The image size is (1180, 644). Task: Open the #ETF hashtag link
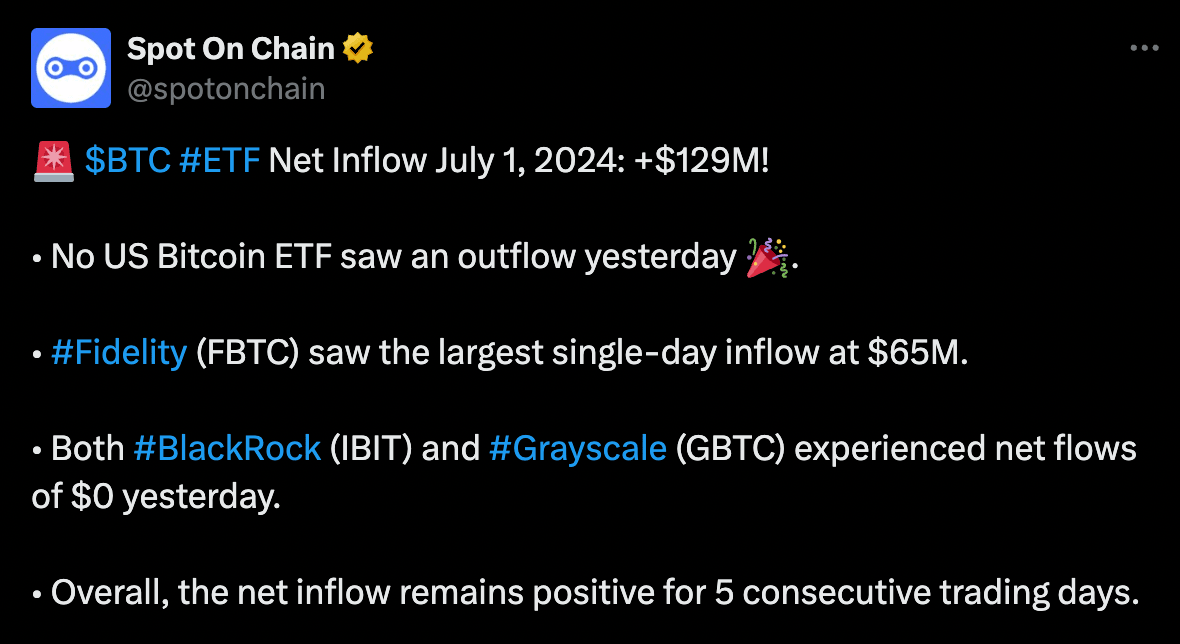220,159
